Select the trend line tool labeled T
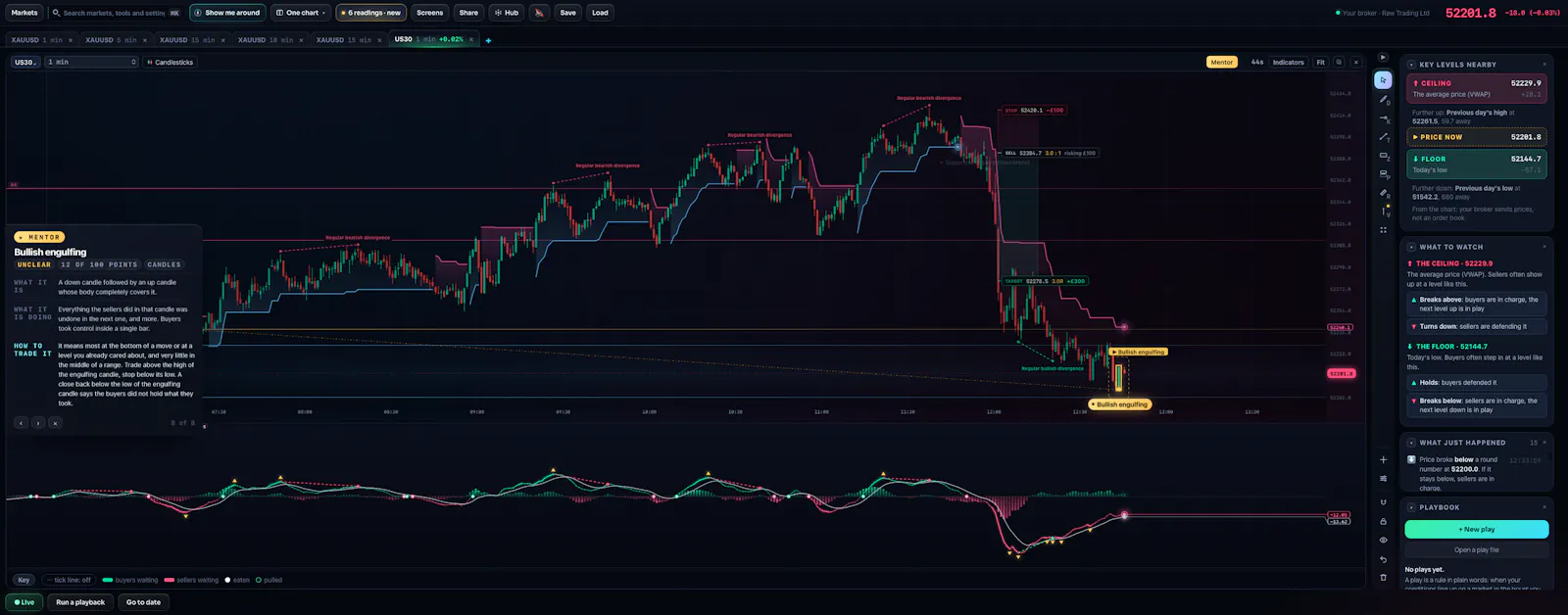 click(1383, 136)
